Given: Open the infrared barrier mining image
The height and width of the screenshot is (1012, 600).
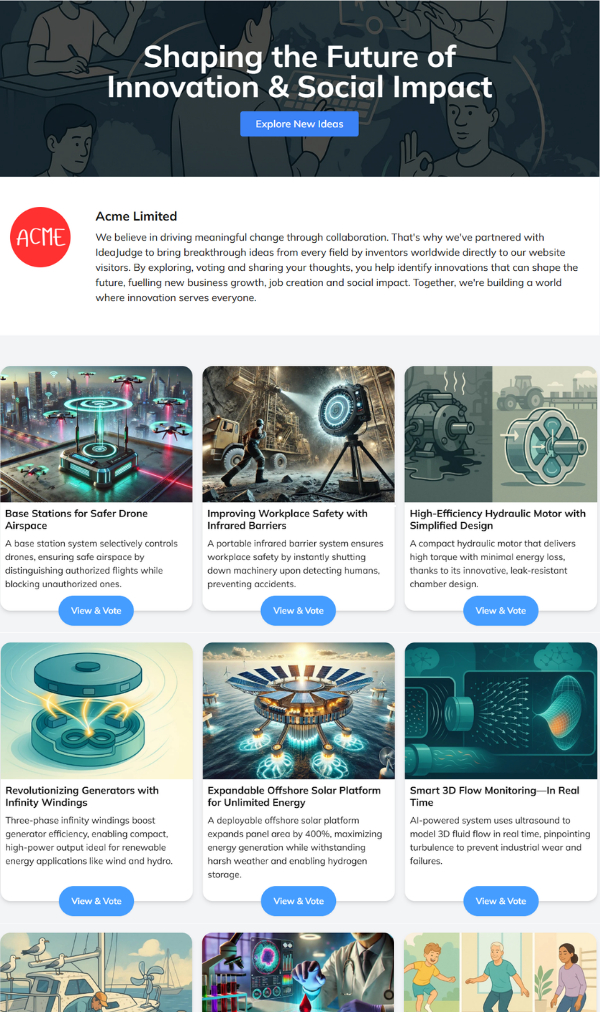Looking at the screenshot, I should [298, 434].
